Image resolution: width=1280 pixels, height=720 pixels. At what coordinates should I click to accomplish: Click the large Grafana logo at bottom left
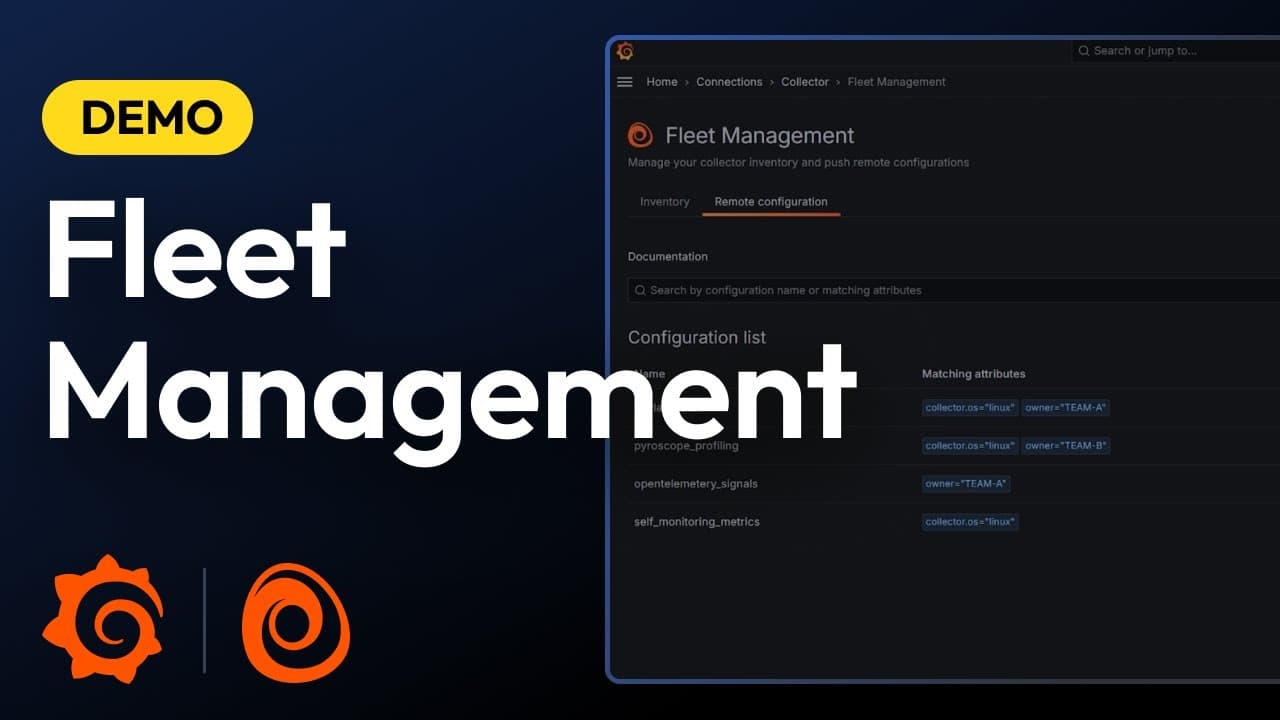click(102, 620)
